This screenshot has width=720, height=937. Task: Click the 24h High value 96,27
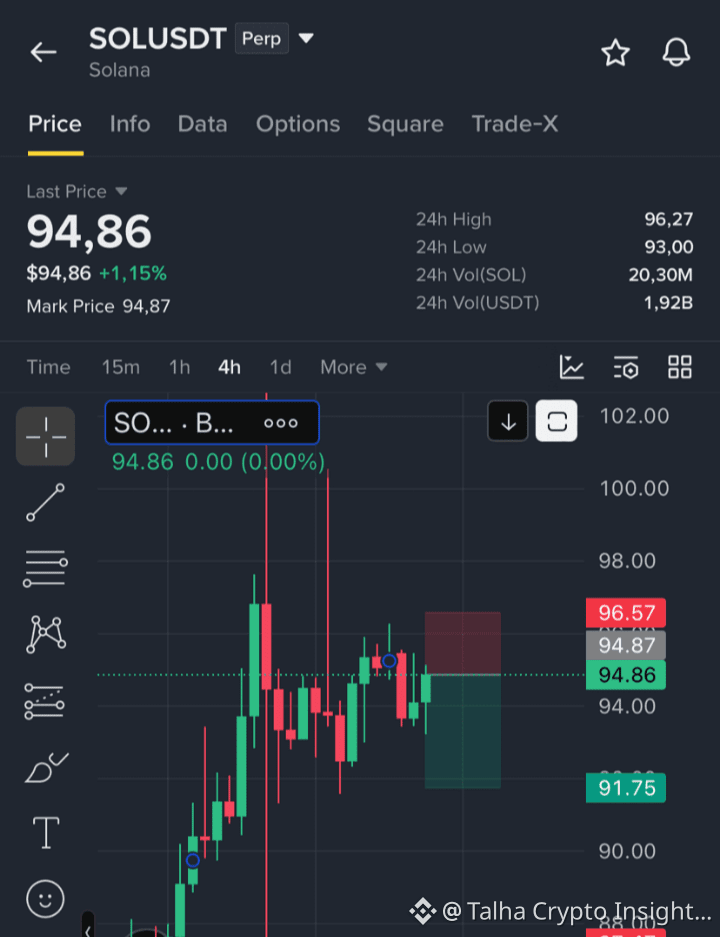(x=669, y=219)
